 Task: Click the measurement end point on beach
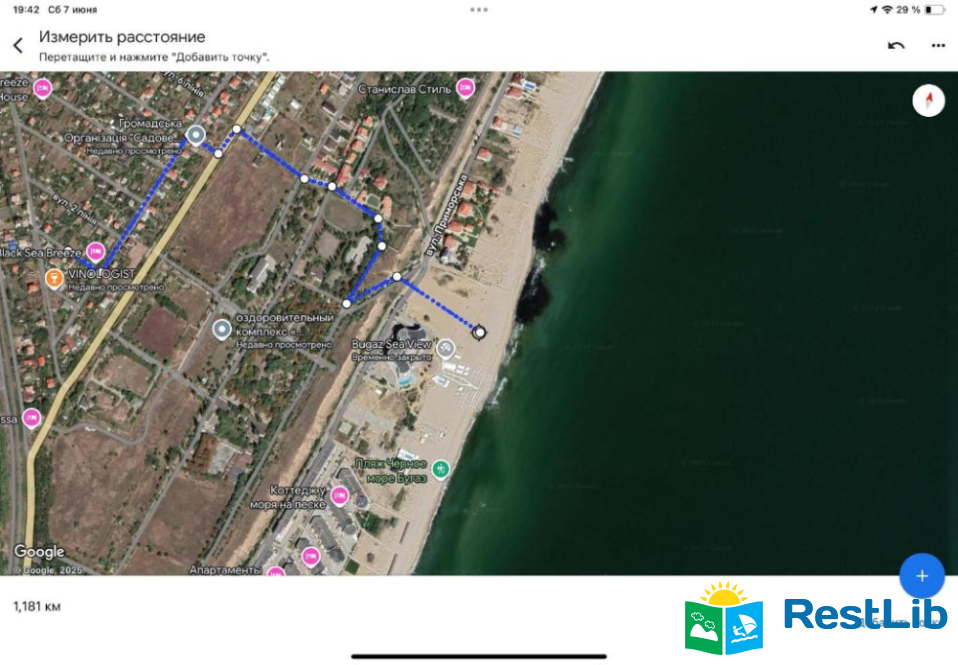click(480, 332)
